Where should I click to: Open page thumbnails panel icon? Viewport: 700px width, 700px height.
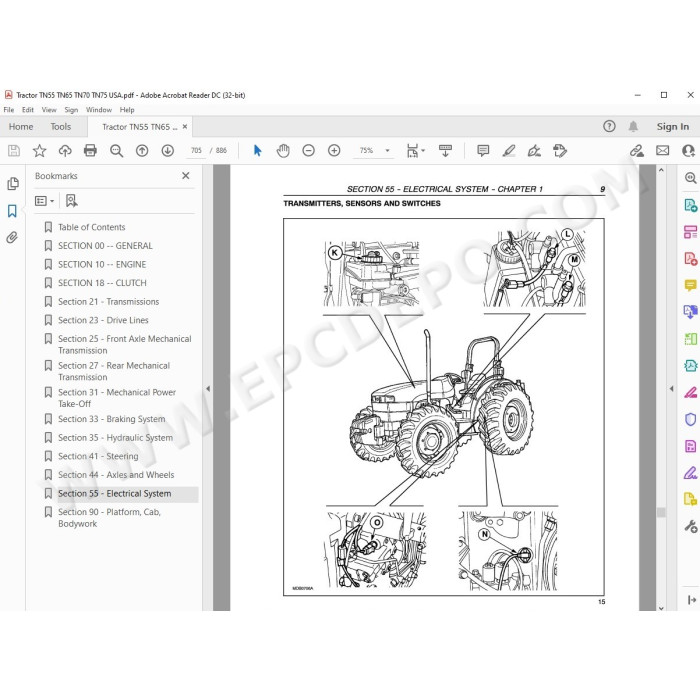[x=13, y=183]
